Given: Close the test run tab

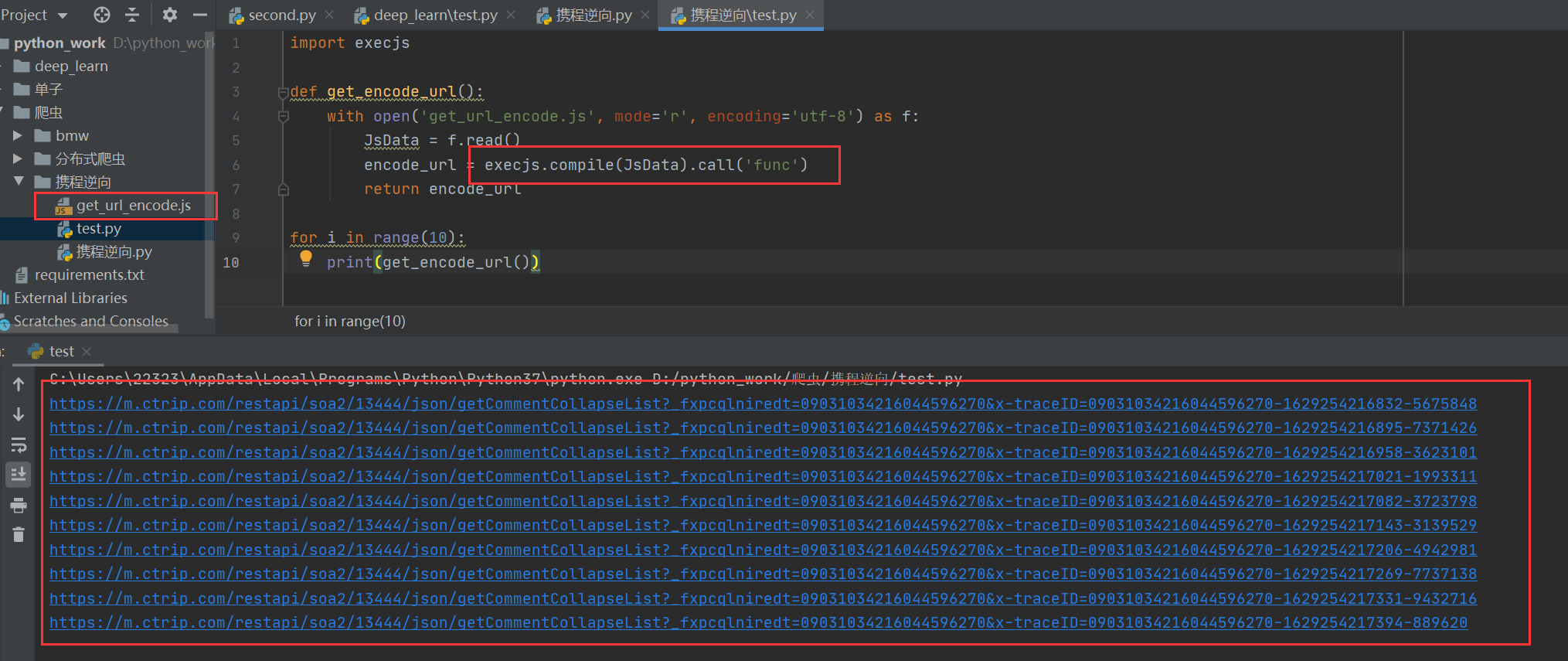Looking at the screenshot, I should (x=87, y=352).
